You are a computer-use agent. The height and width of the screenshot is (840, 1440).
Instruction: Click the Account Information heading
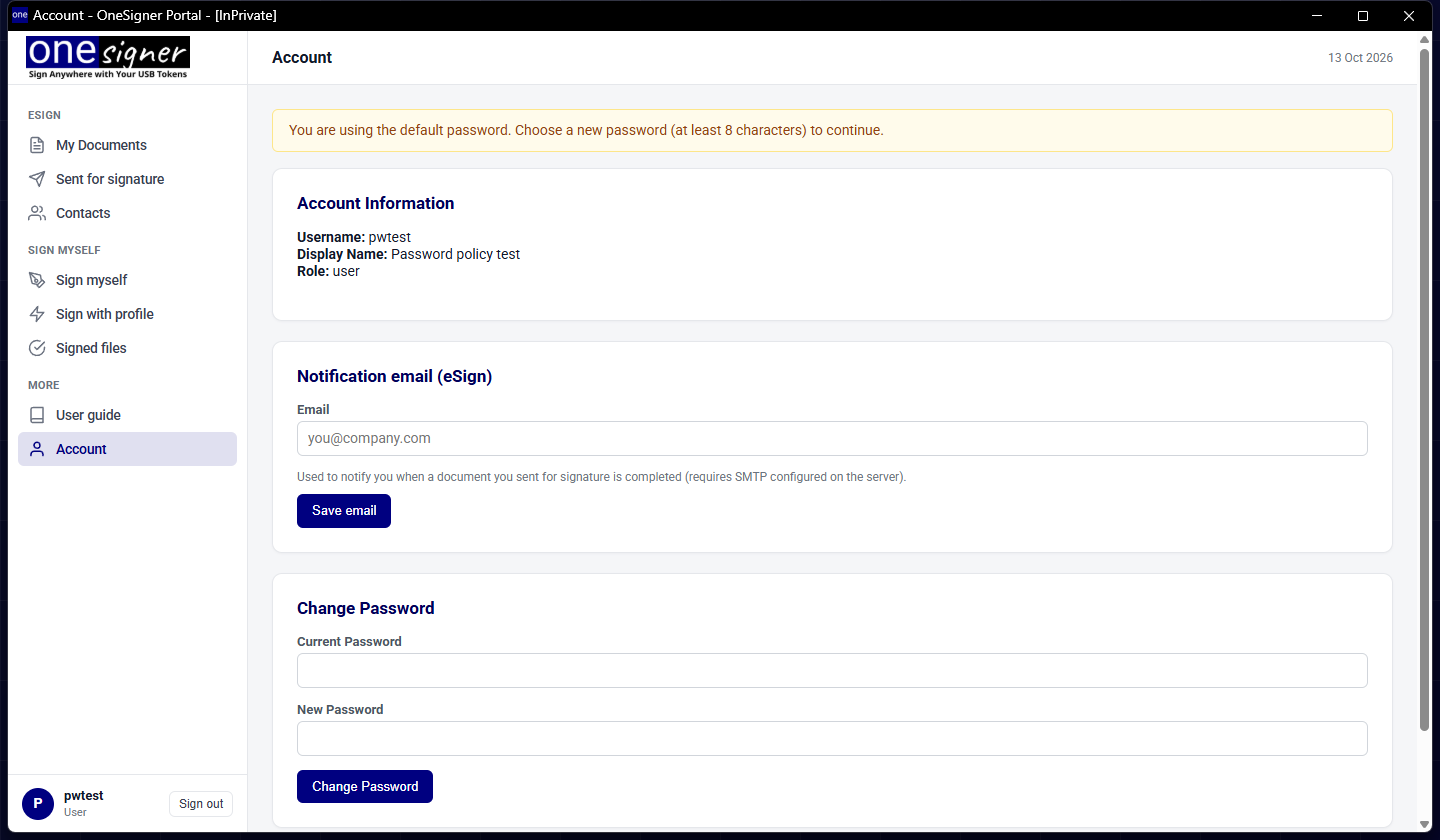[375, 203]
